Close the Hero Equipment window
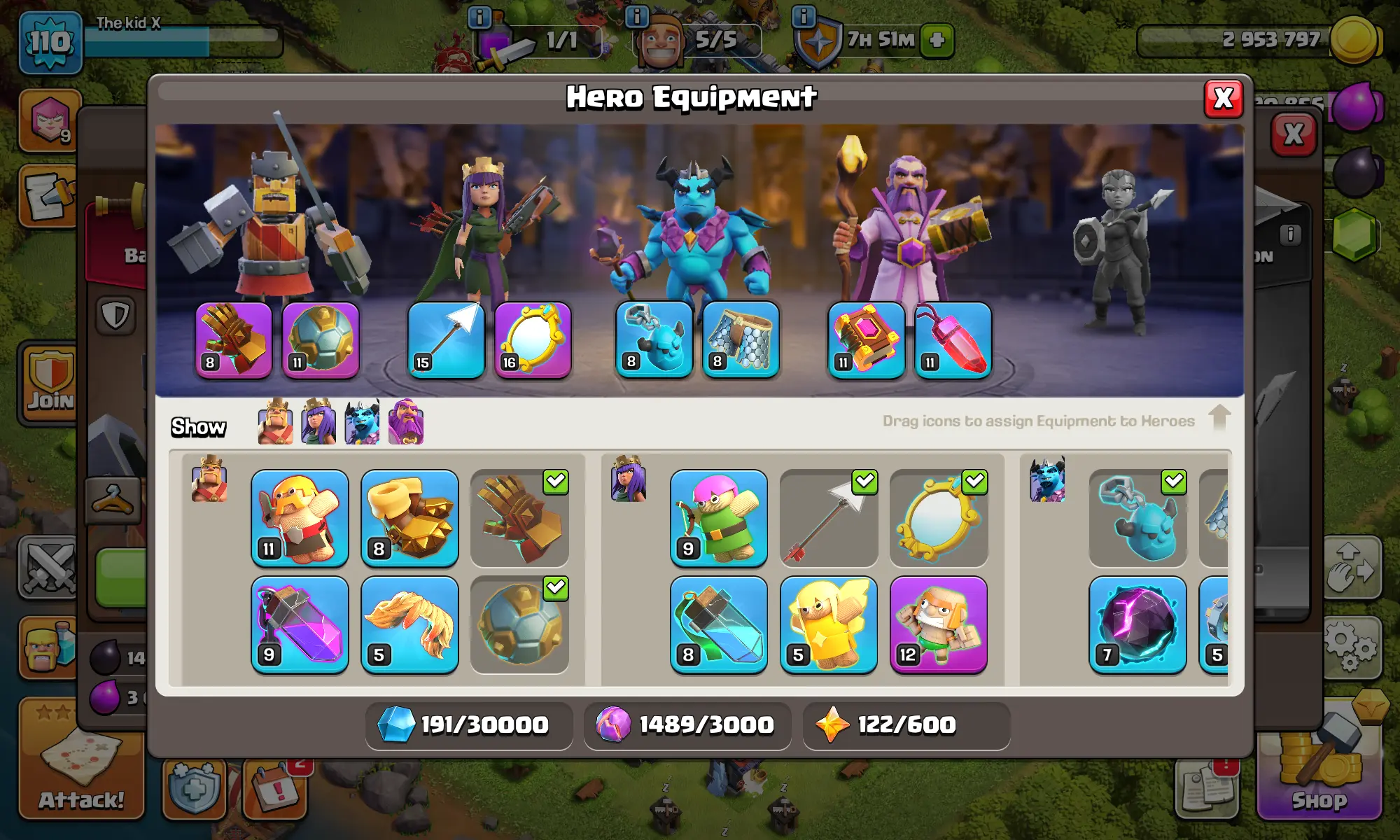Viewport: 1400px width, 840px height. pyautogui.click(x=1224, y=99)
